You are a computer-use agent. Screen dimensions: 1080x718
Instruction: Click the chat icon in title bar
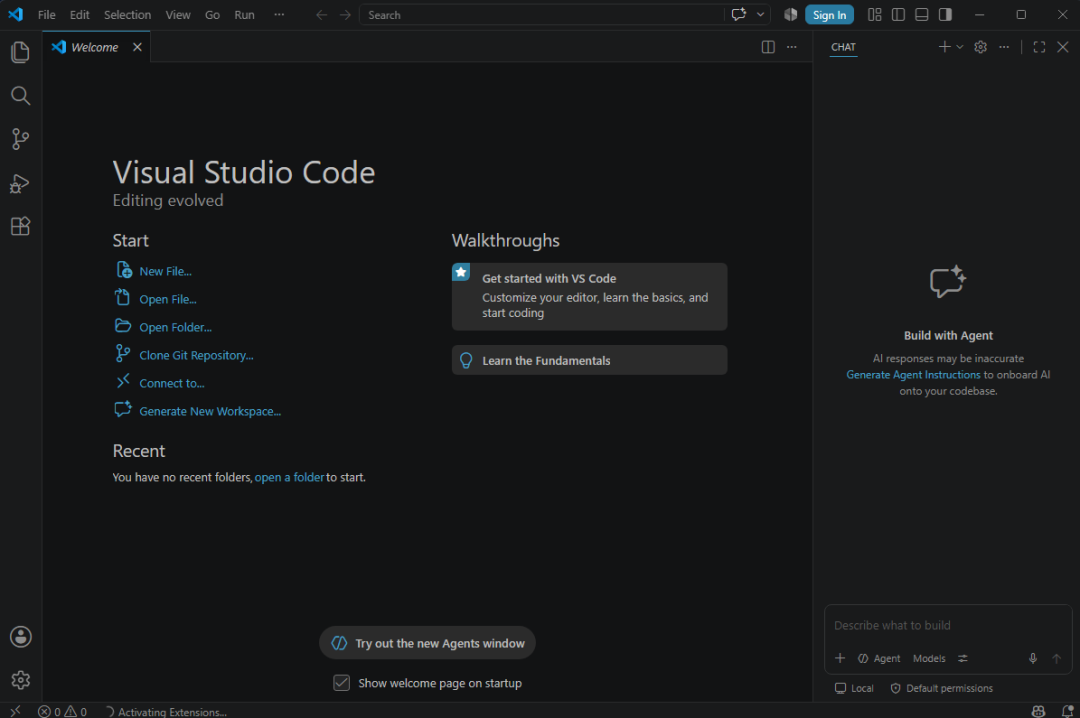(x=738, y=14)
